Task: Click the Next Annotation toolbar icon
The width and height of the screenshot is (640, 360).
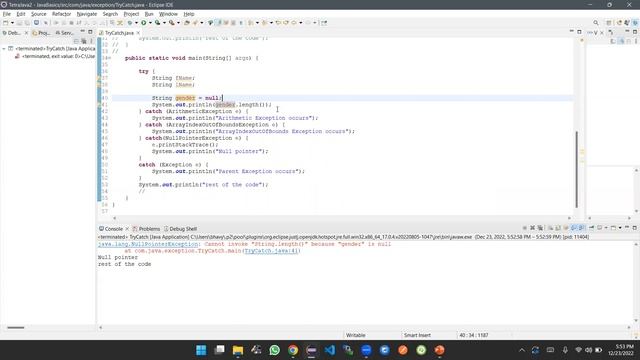Action: (x=251, y=23)
